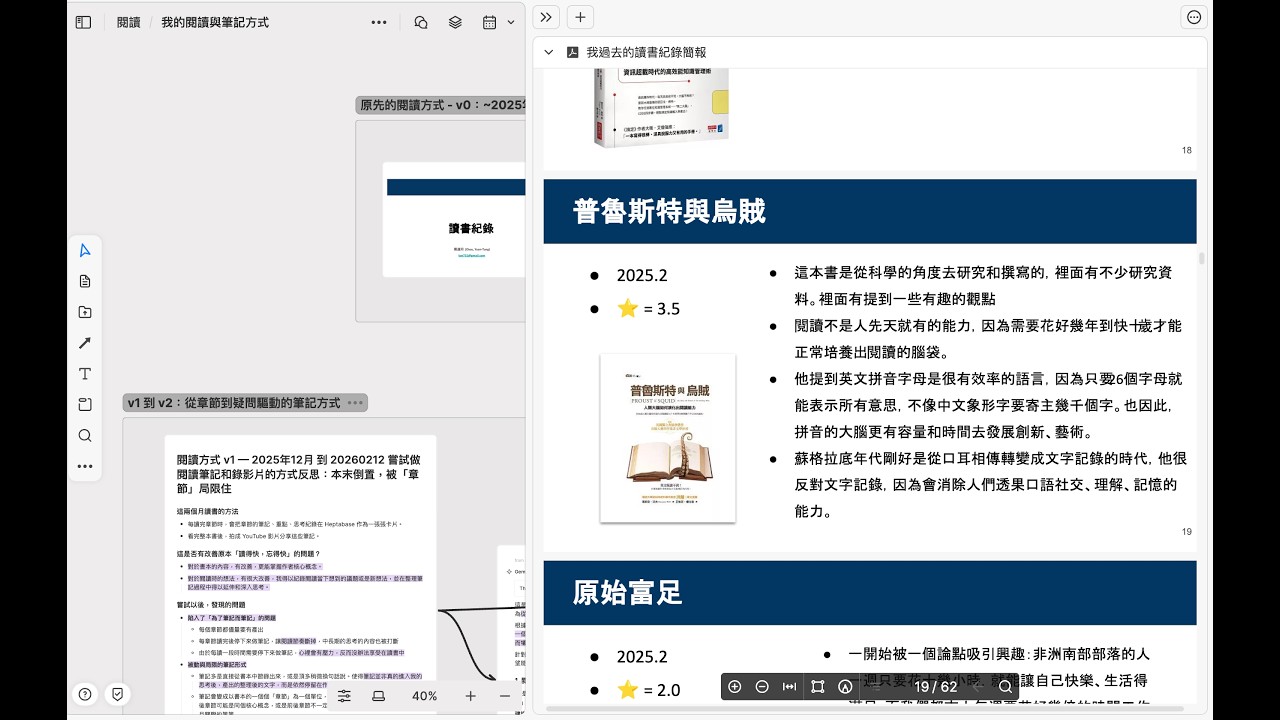This screenshot has height=720, width=1280.
Task: Open the calendar journal icon
Action: coord(490,22)
